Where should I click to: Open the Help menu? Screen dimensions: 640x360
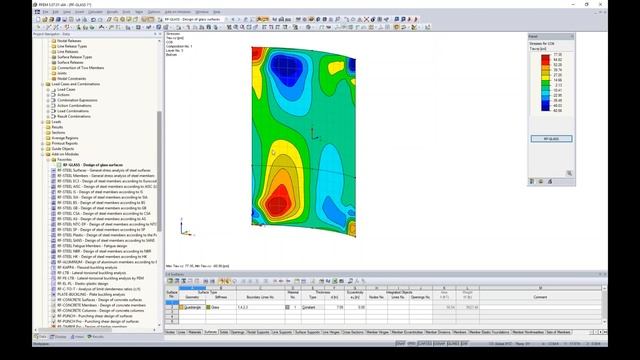point(217,12)
